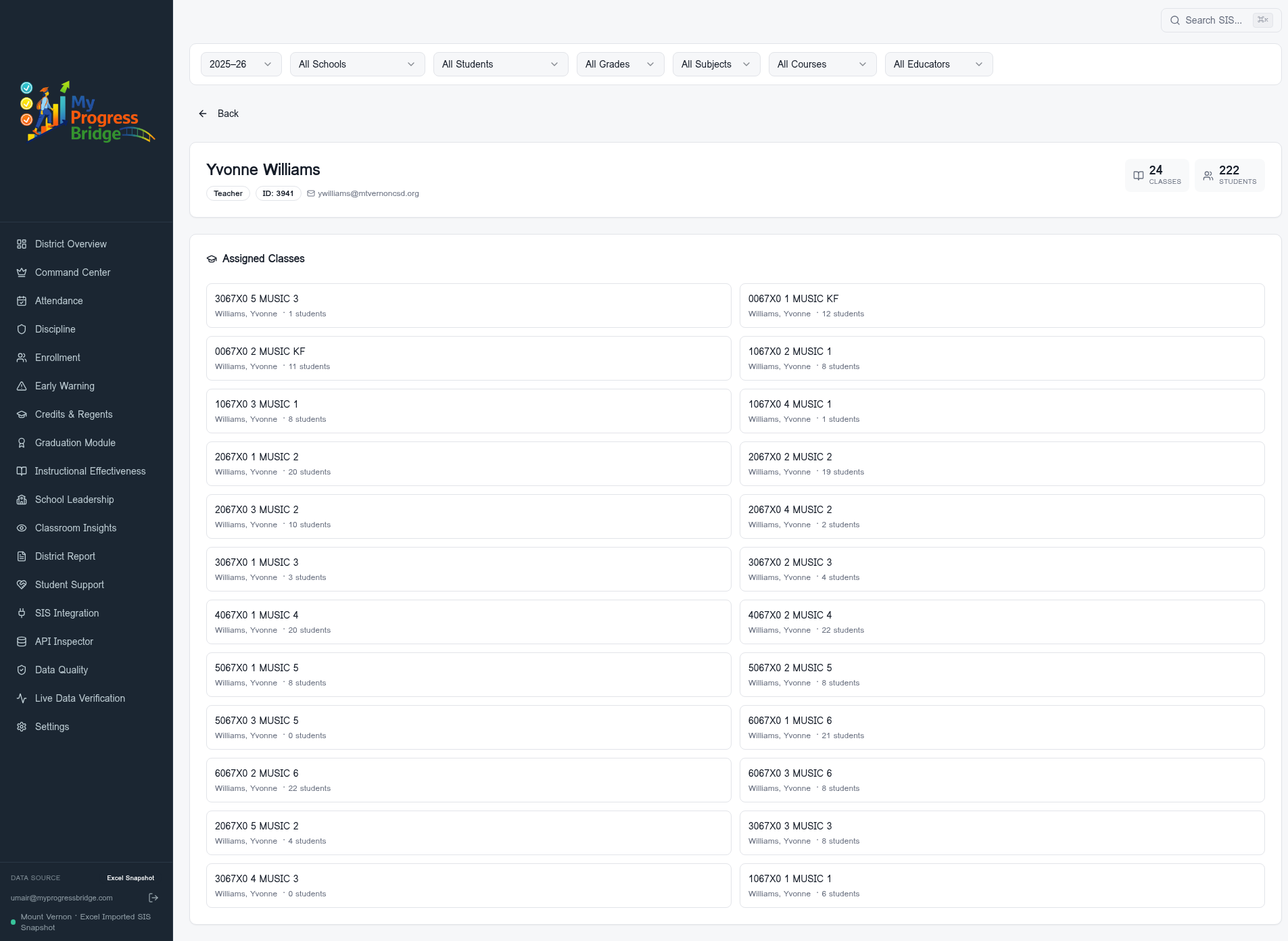Open class card 3067X0 5 MUSIC 3
The width and height of the screenshot is (1288, 941).
469,306
